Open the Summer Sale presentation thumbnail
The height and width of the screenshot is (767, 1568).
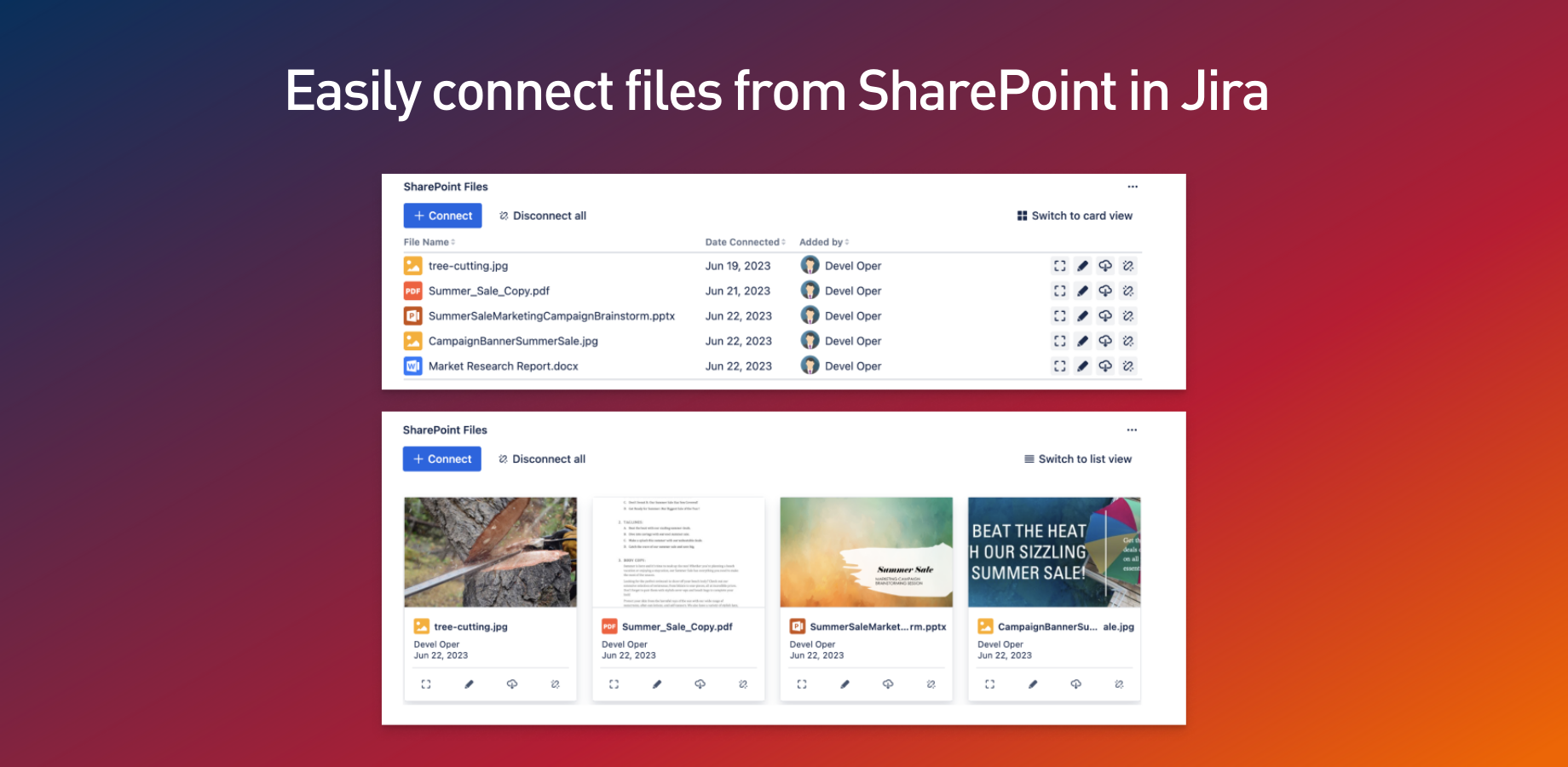[866, 551]
